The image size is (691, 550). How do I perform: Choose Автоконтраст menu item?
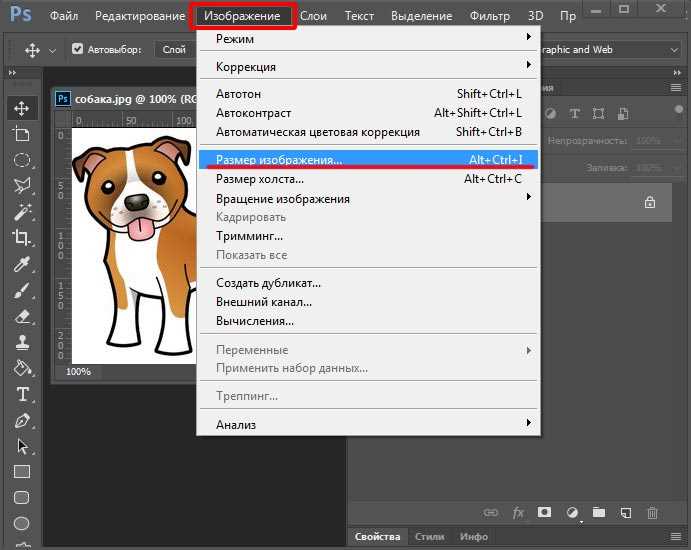tap(368, 113)
